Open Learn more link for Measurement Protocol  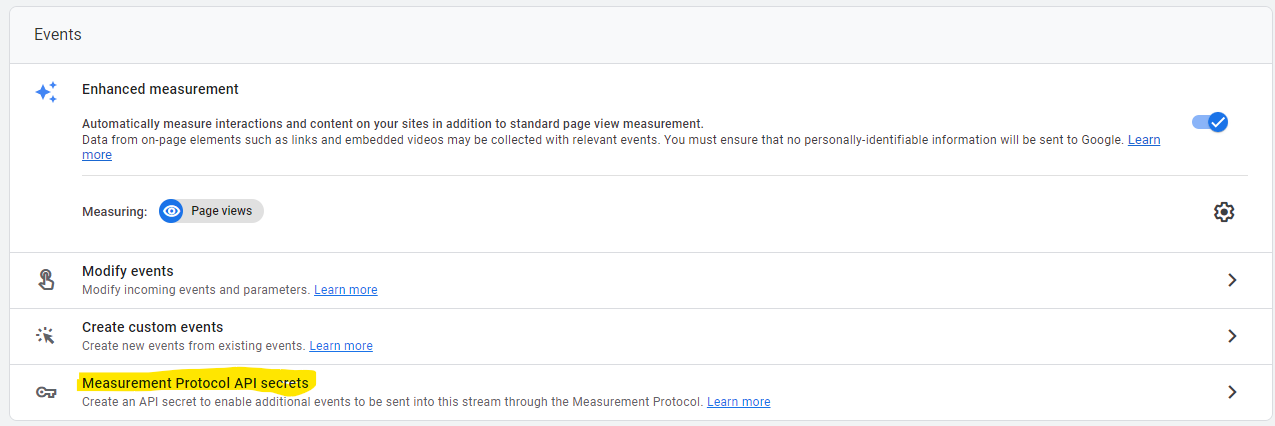tap(739, 402)
